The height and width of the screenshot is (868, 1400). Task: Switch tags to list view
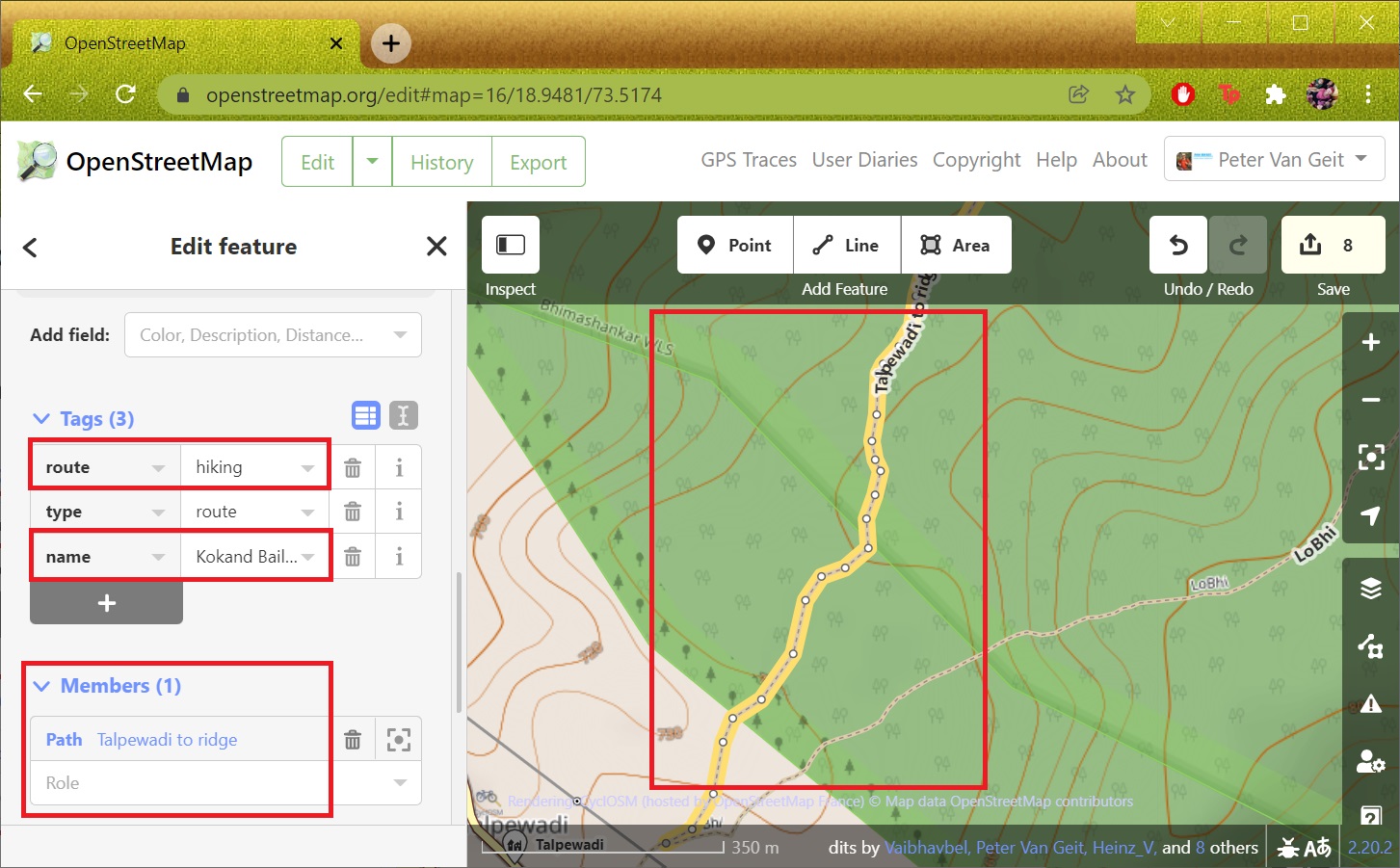(366, 415)
